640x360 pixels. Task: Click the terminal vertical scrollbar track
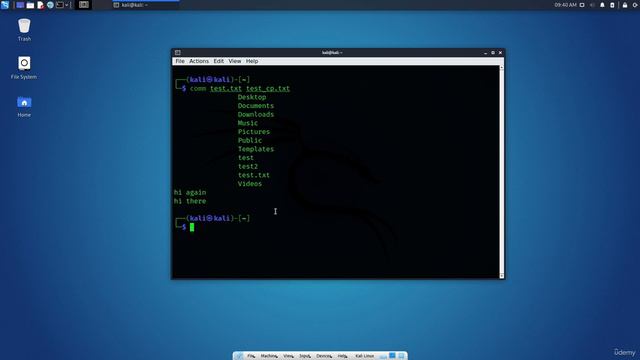[502, 172]
